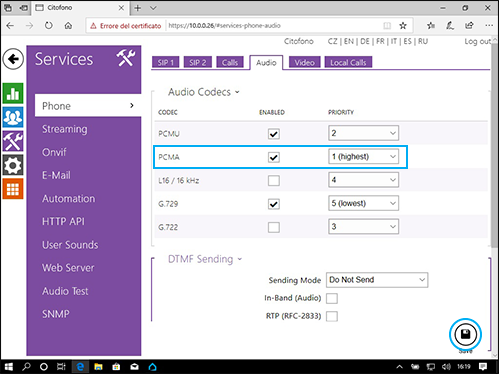Save settings with the floppy disk icon
The width and height of the screenshot is (499, 374).
pyautogui.click(x=465, y=334)
